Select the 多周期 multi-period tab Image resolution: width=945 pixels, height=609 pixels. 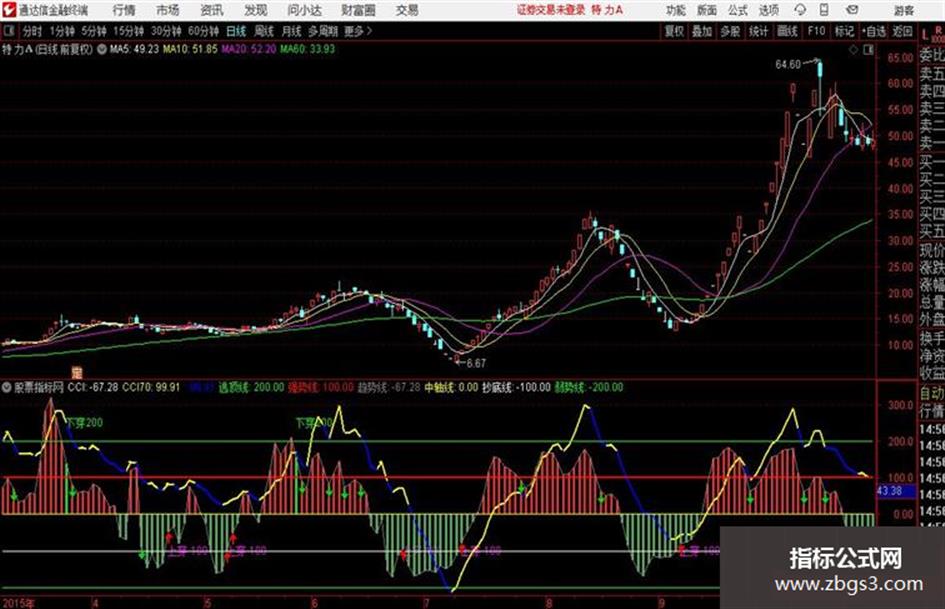[x=323, y=31]
